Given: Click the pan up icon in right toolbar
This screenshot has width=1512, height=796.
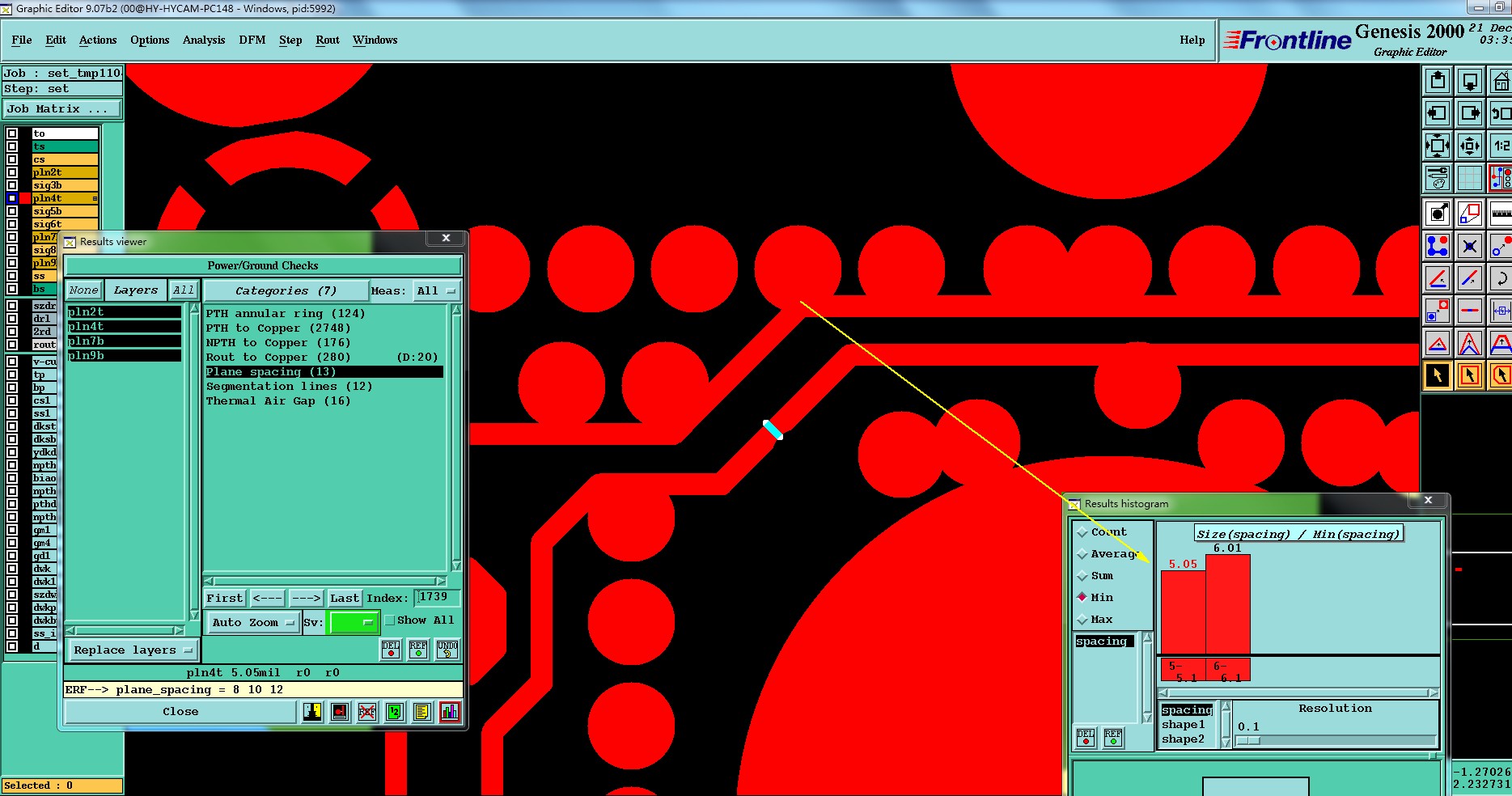Looking at the screenshot, I should (1438, 81).
